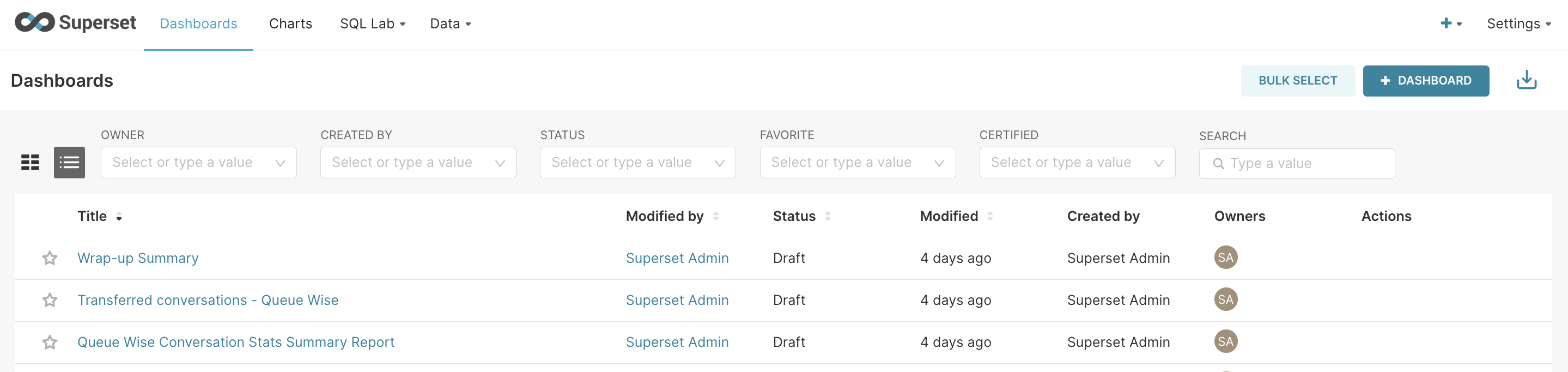Open the Status filter dropdown

(637, 162)
